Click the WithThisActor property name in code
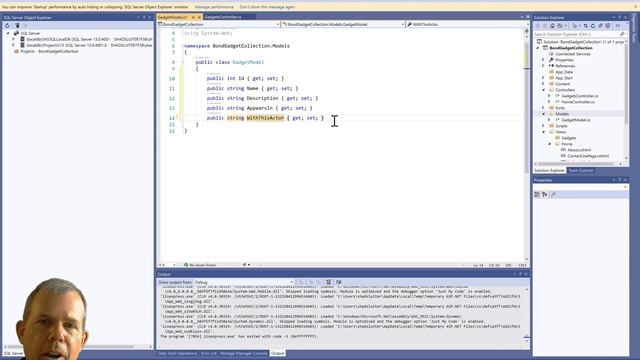The height and width of the screenshot is (360, 640). 265,118
